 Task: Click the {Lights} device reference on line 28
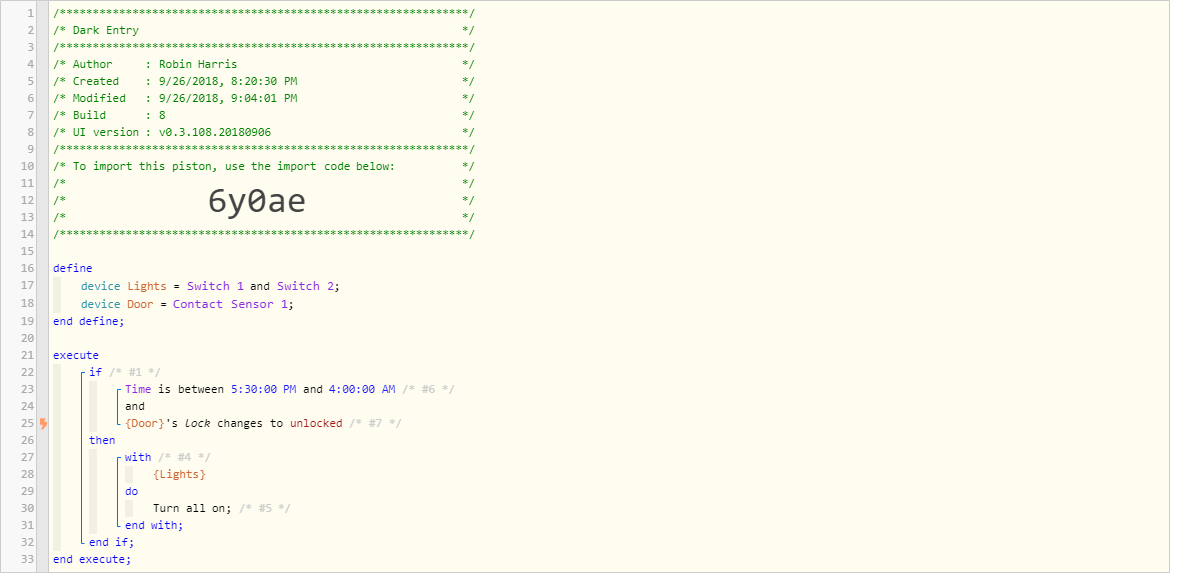[x=179, y=475]
